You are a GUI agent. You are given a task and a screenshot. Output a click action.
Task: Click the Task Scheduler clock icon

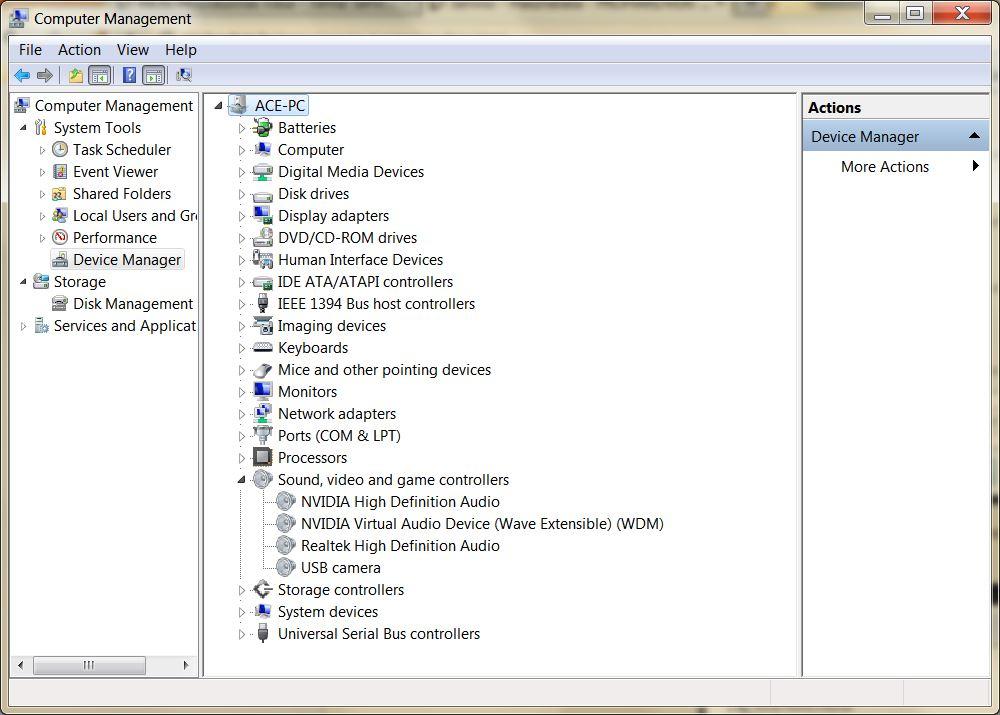point(60,150)
